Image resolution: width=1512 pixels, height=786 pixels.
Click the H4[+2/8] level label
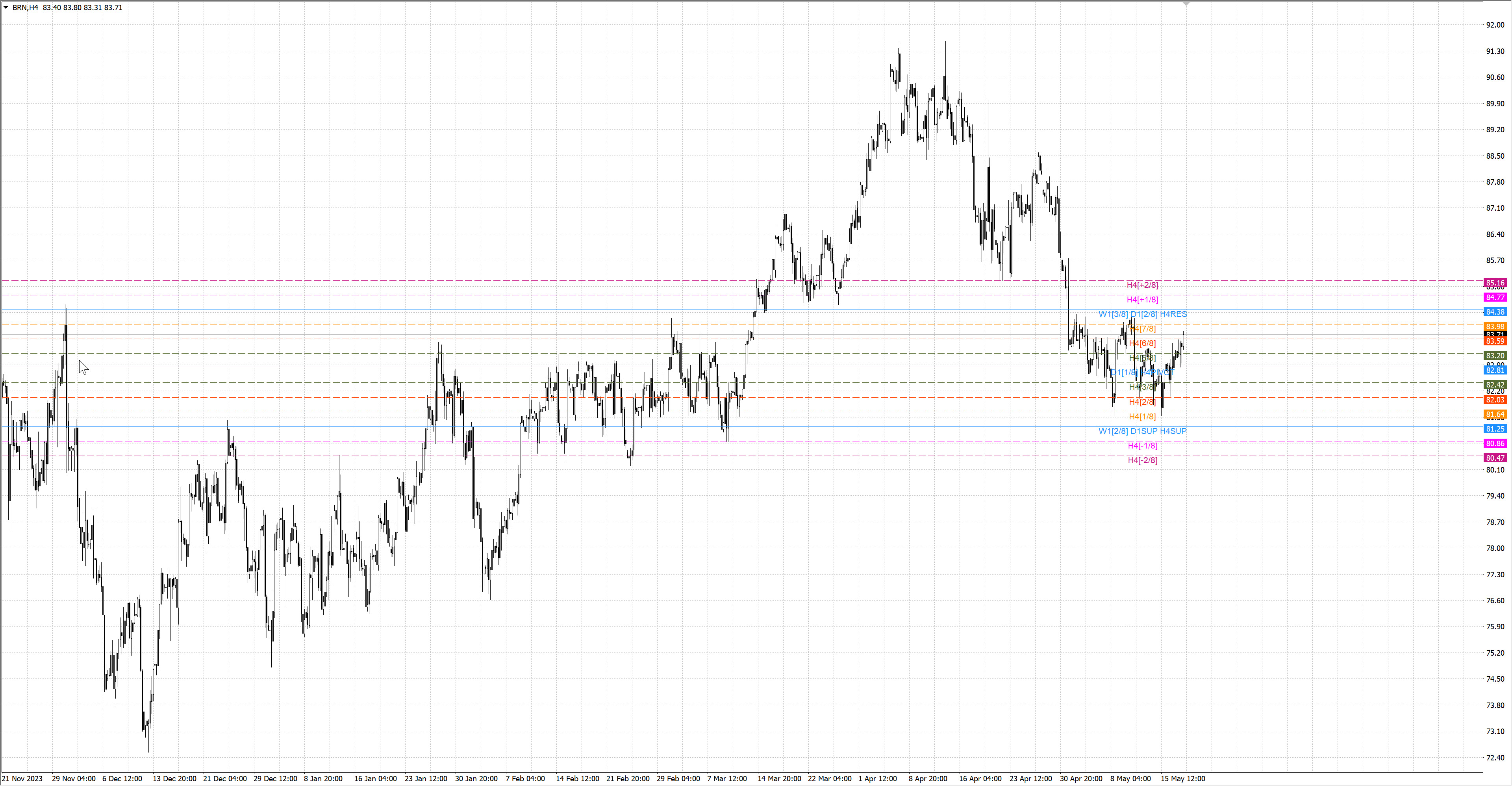(1142, 285)
